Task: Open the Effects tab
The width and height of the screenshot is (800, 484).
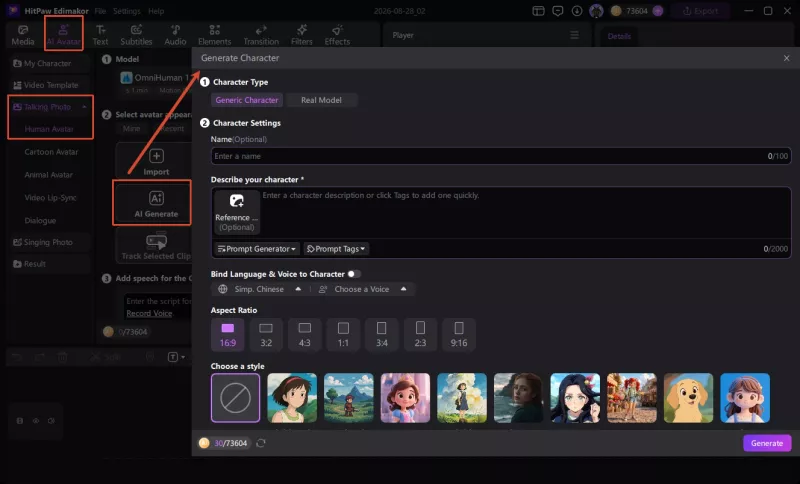Action: coord(337,35)
